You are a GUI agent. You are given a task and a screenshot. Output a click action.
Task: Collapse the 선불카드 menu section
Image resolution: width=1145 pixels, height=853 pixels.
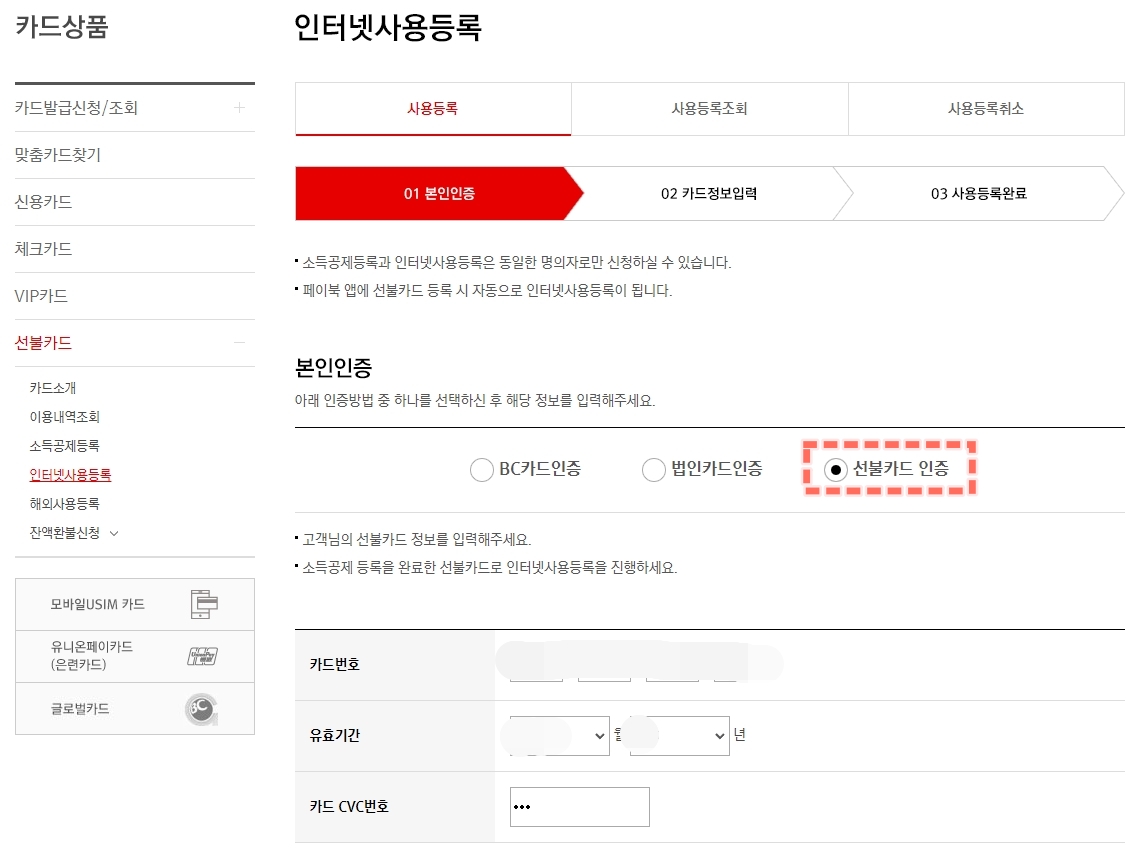pyautogui.click(x=240, y=343)
